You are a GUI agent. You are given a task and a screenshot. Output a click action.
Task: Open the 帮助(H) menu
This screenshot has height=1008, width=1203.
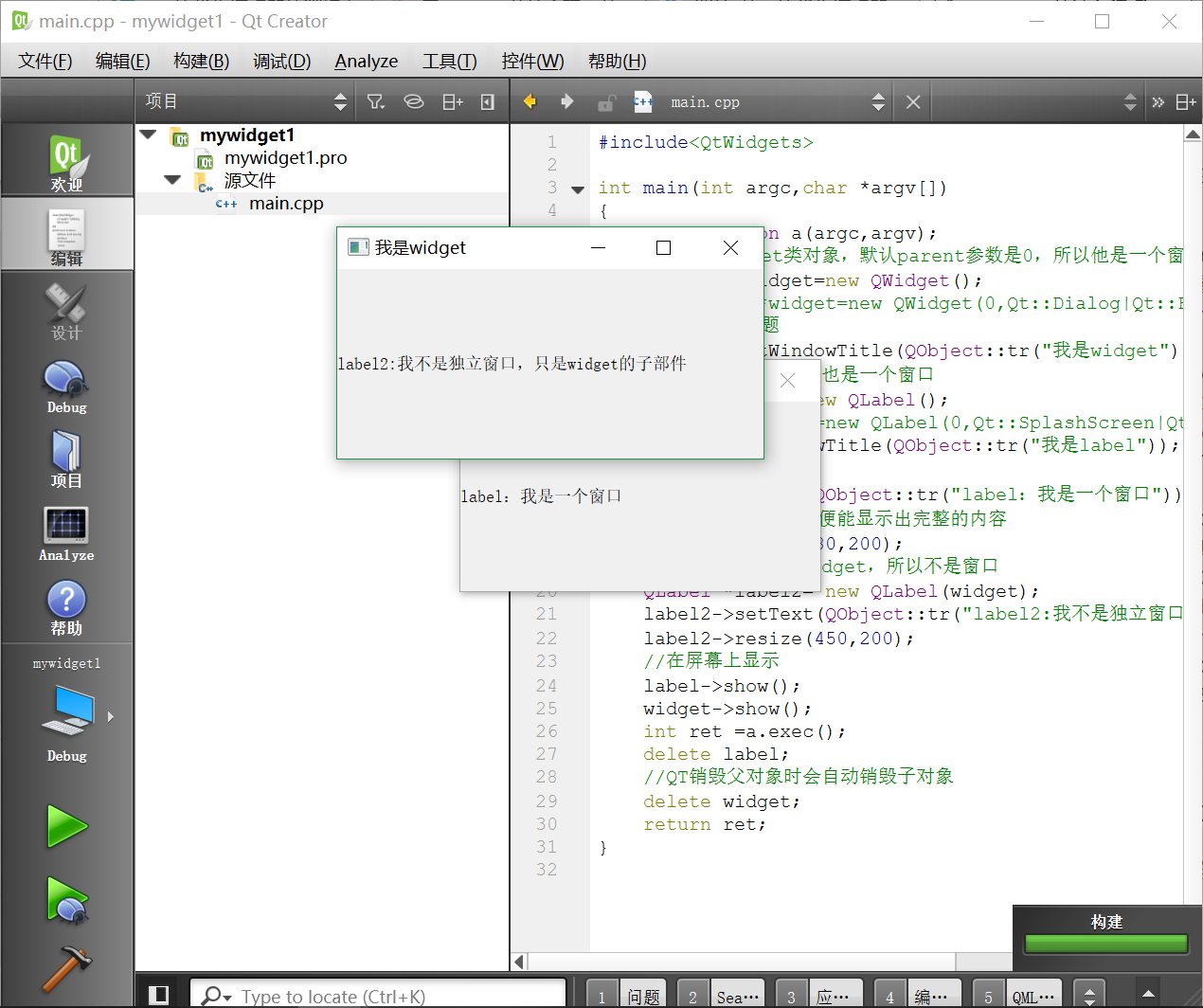(x=618, y=61)
